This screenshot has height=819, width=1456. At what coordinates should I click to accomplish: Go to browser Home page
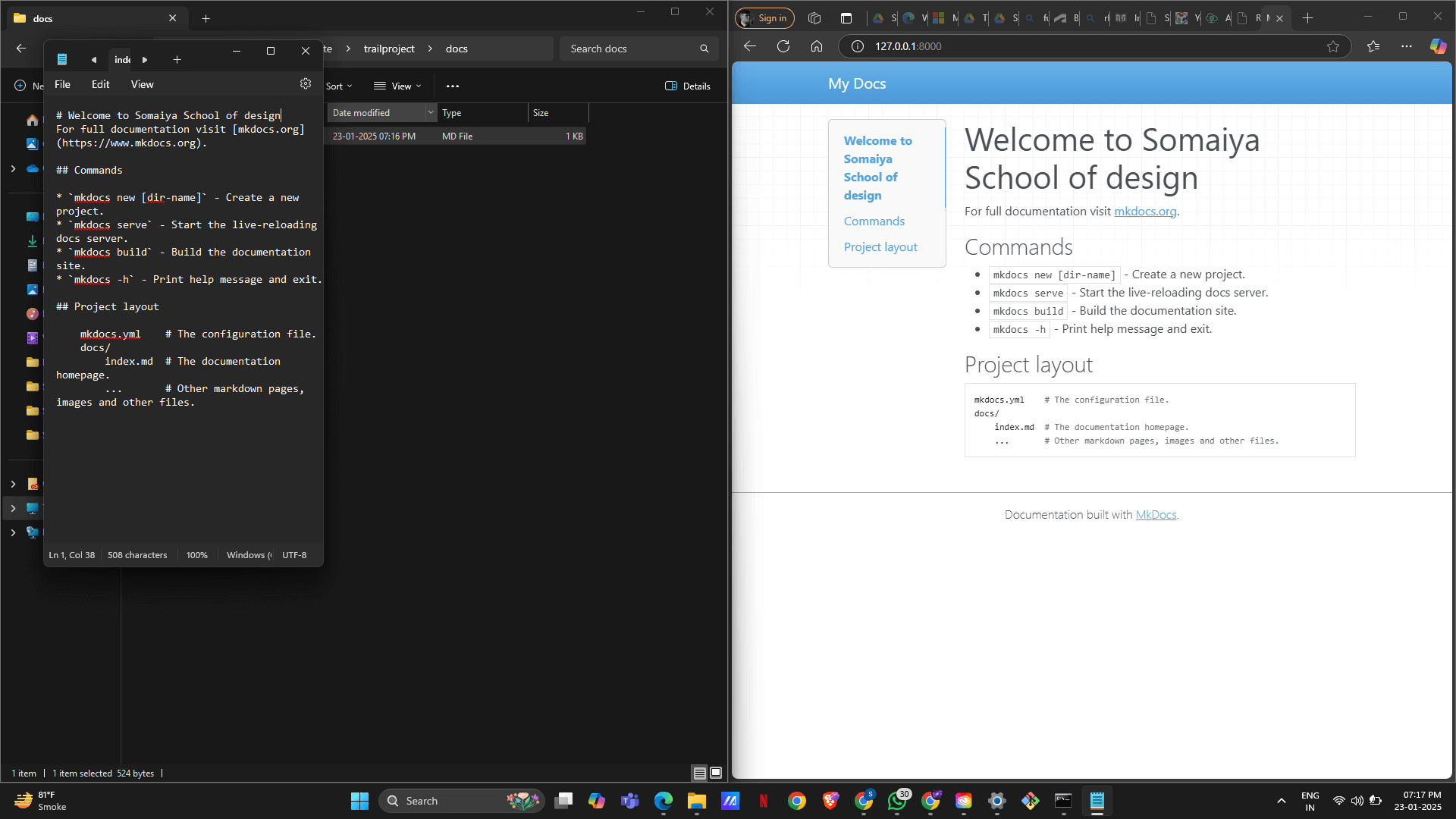(x=817, y=46)
